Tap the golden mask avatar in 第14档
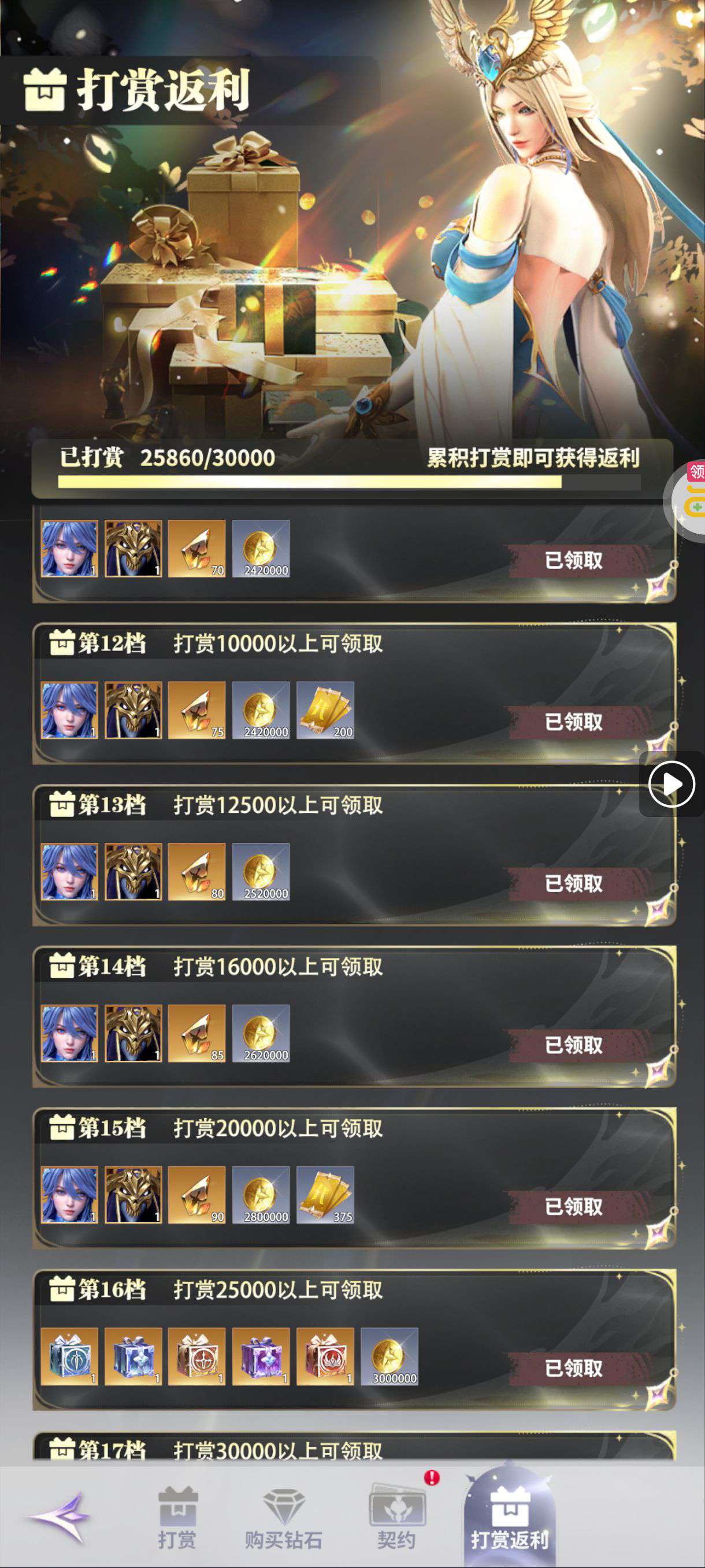Viewport: 705px width, 1568px height. coord(133,1034)
